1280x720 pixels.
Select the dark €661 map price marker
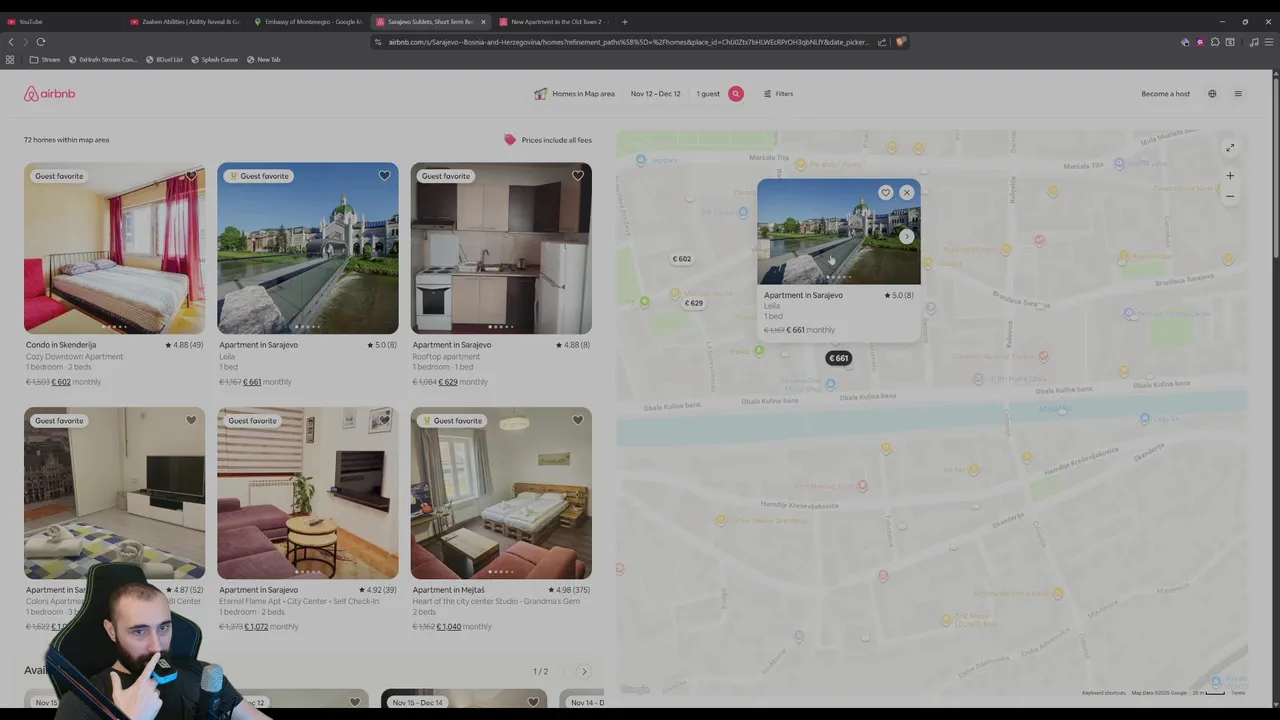coord(838,358)
